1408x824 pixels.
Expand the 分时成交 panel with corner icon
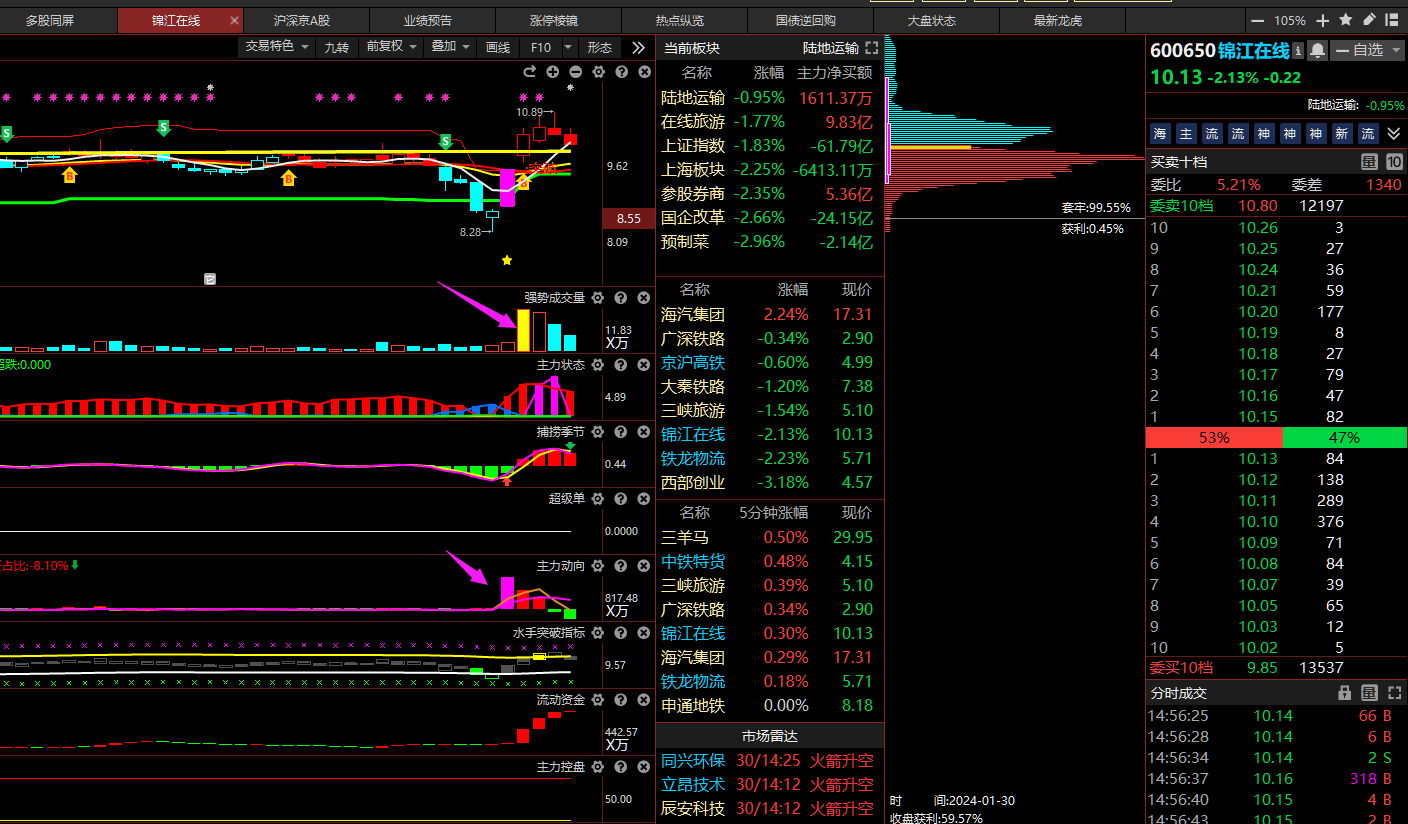pyautogui.click(x=1394, y=693)
